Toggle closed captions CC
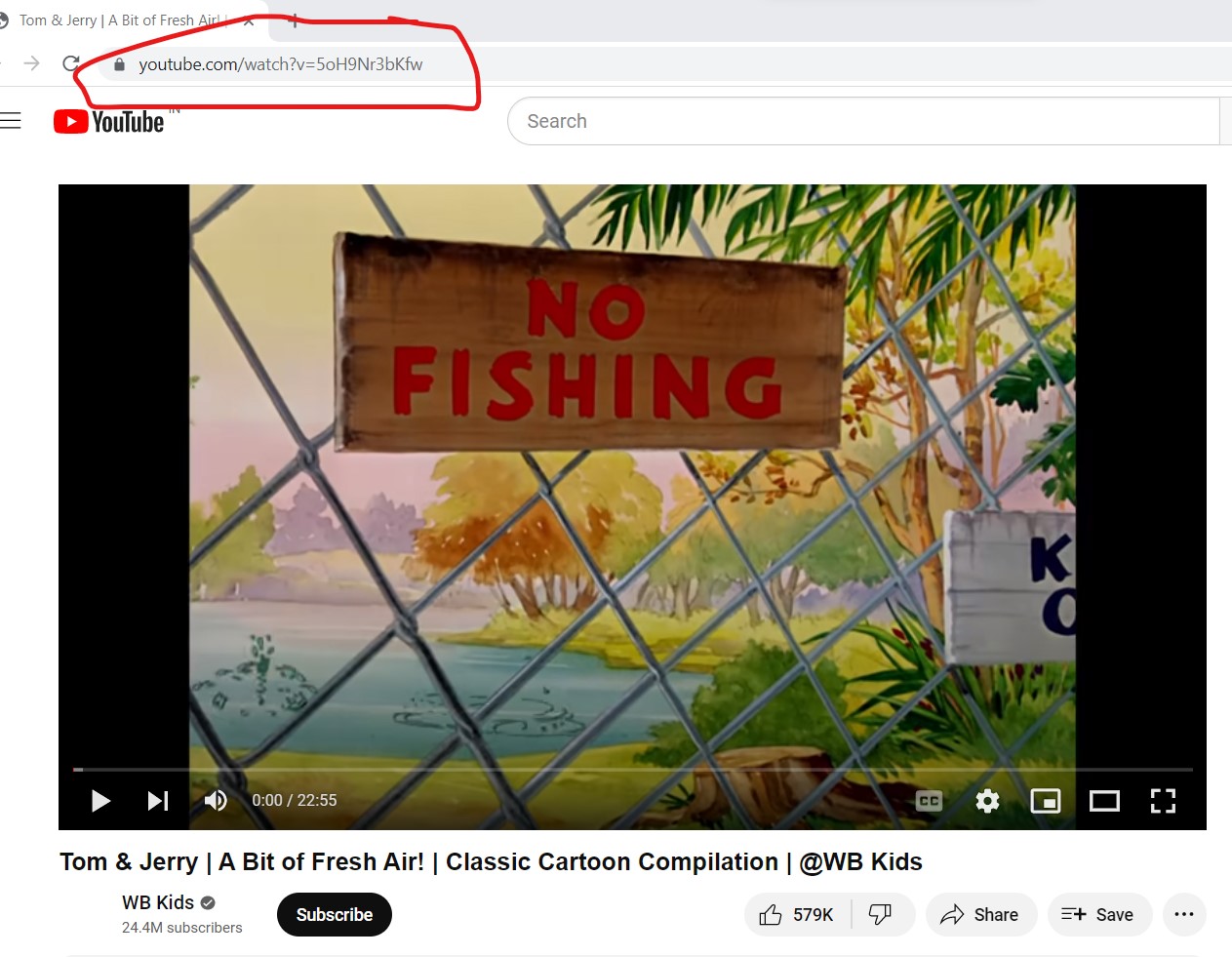The width and height of the screenshot is (1232, 957). tap(930, 801)
